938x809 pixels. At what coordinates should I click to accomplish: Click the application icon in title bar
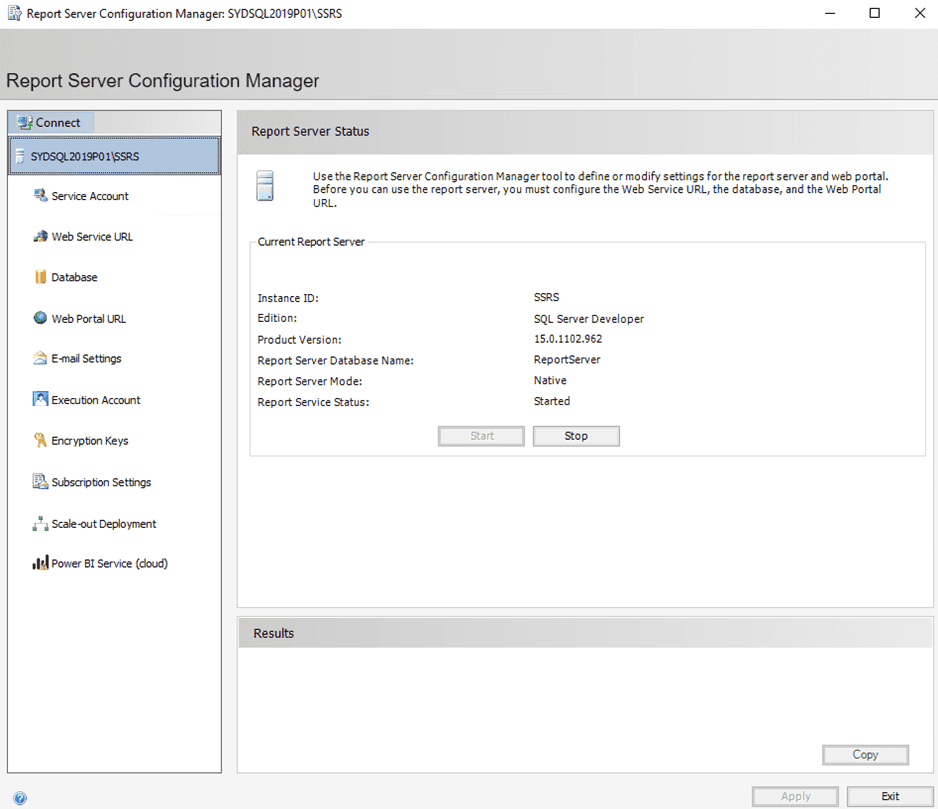point(14,14)
